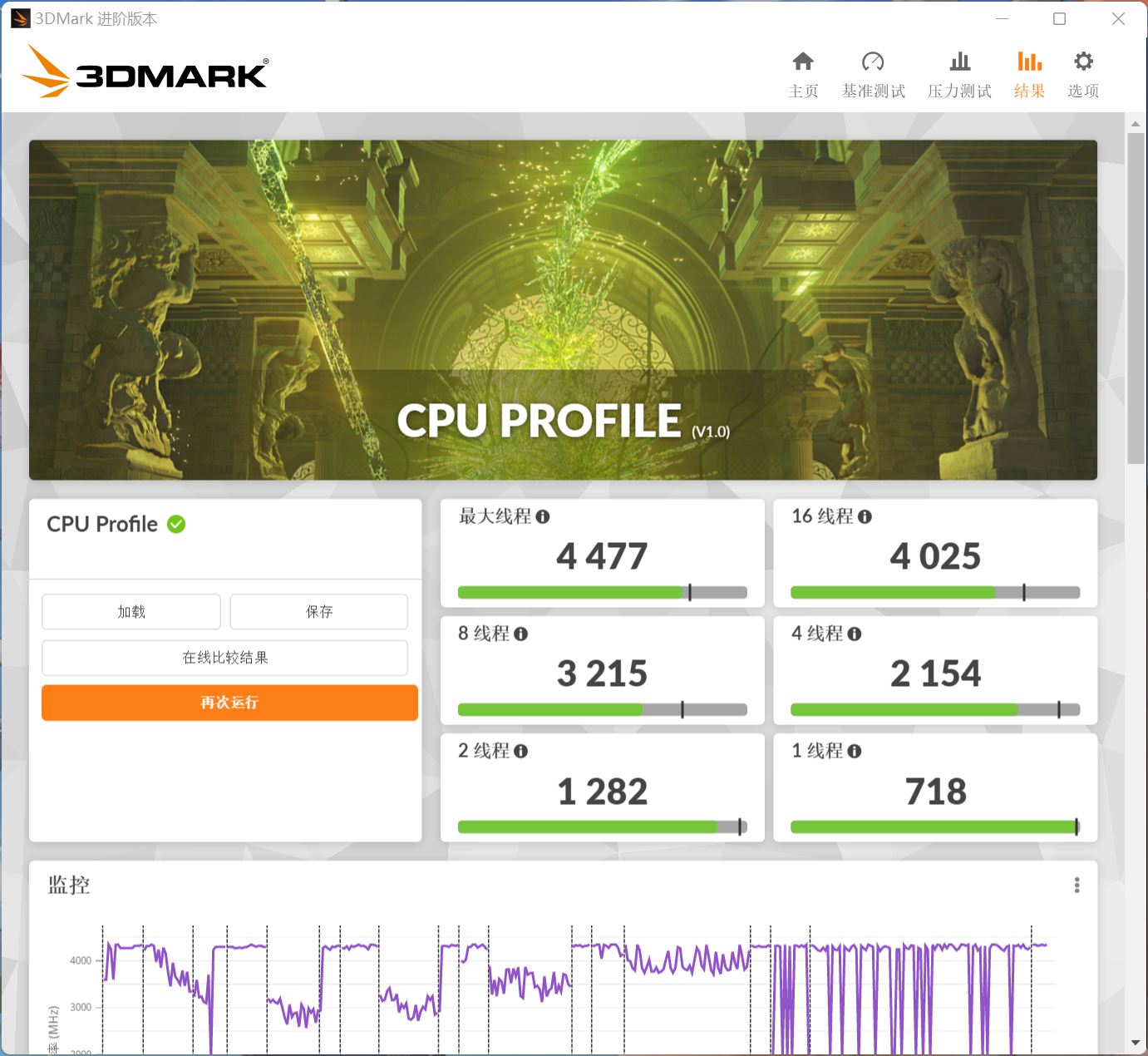Click the orange 再次运行 run again button
Viewport: 1148px width, 1056px height.
click(229, 703)
